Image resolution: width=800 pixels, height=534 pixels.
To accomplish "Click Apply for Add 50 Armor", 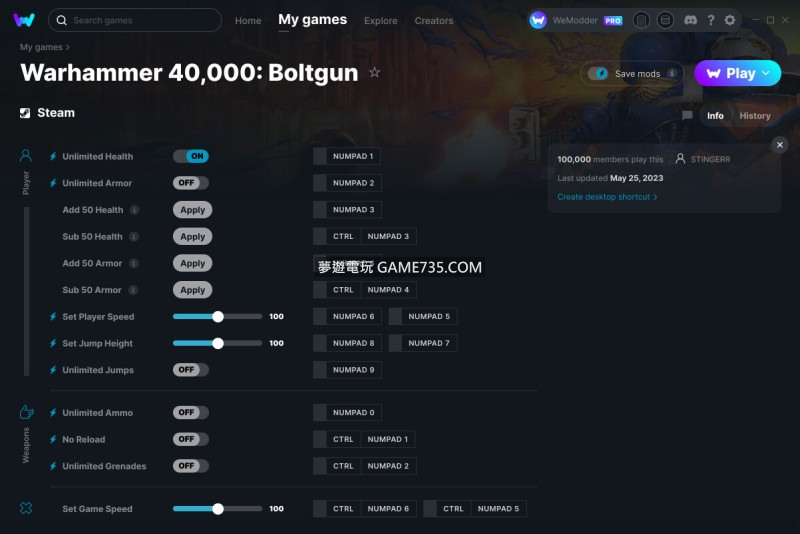I will (192, 263).
